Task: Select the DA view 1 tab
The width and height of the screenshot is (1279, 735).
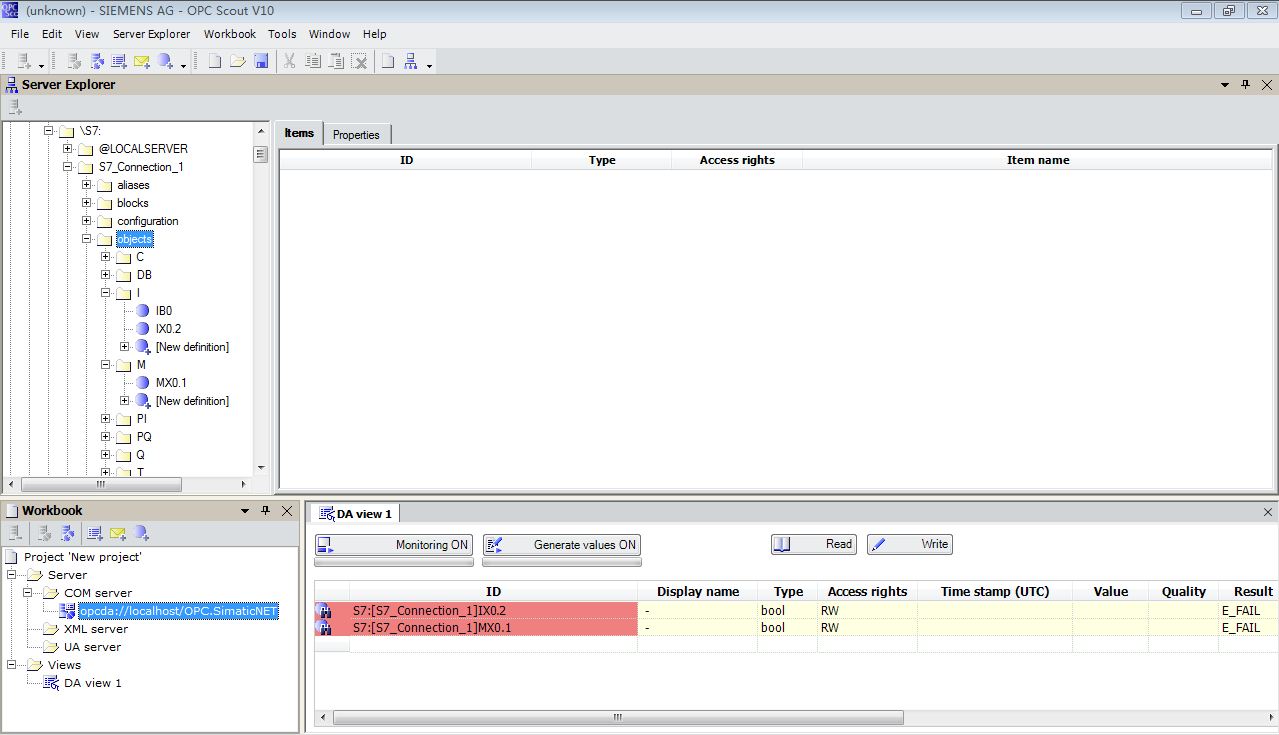Action: (356, 513)
